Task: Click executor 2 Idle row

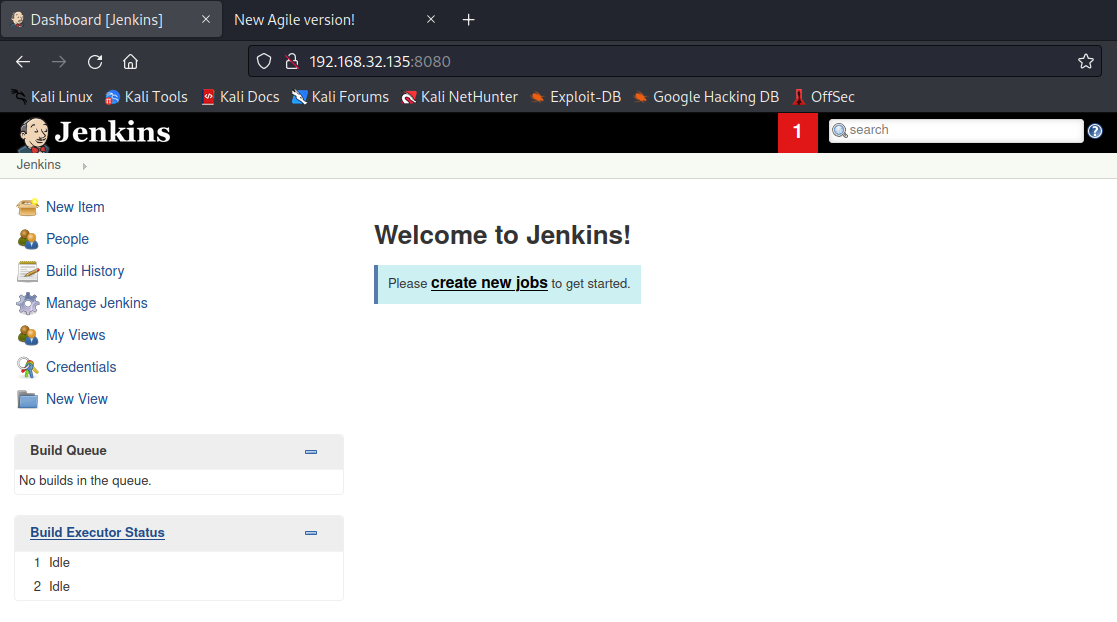Action: (179, 587)
